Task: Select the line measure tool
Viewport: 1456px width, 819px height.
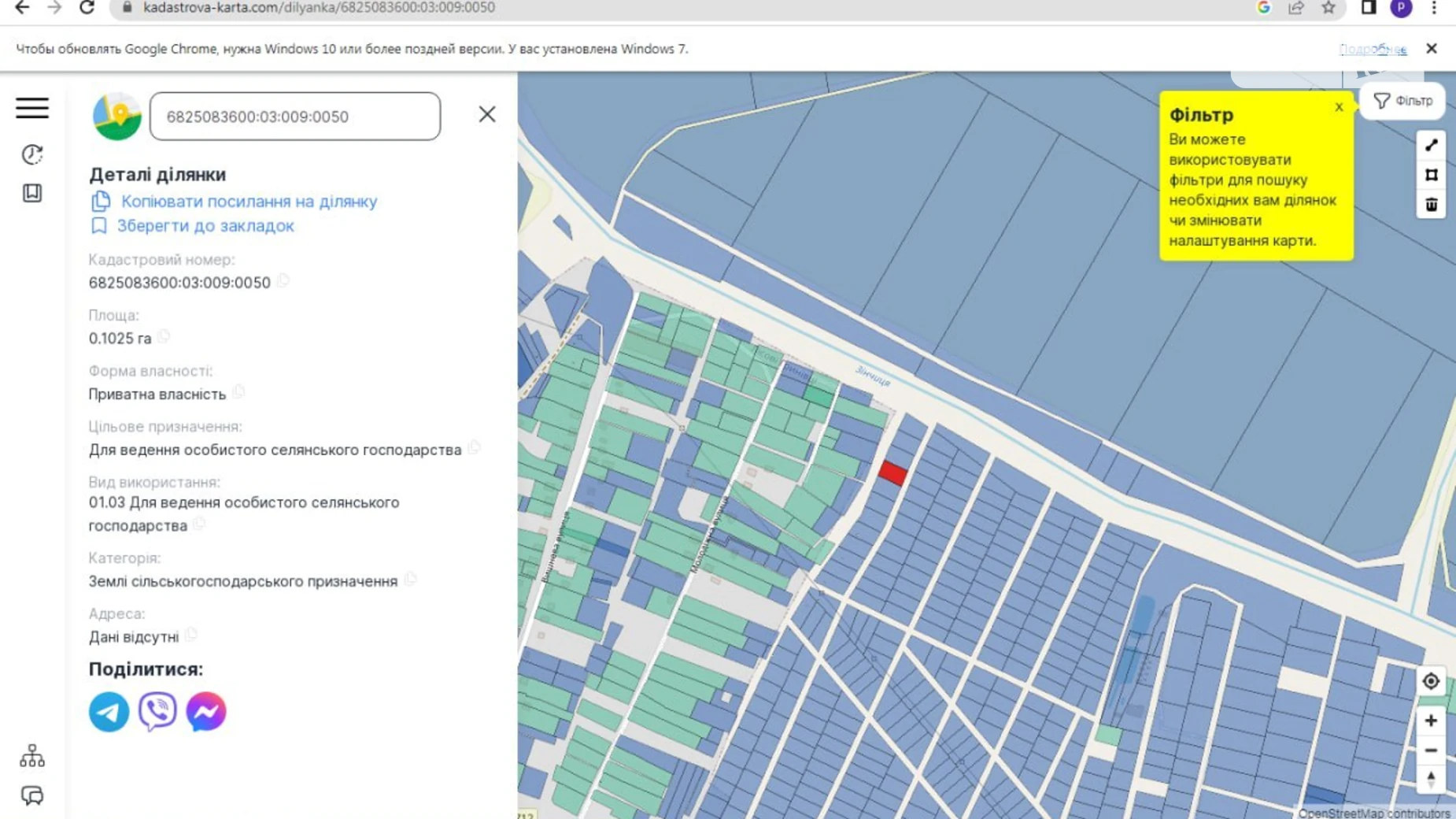Action: tap(1431, 146)
